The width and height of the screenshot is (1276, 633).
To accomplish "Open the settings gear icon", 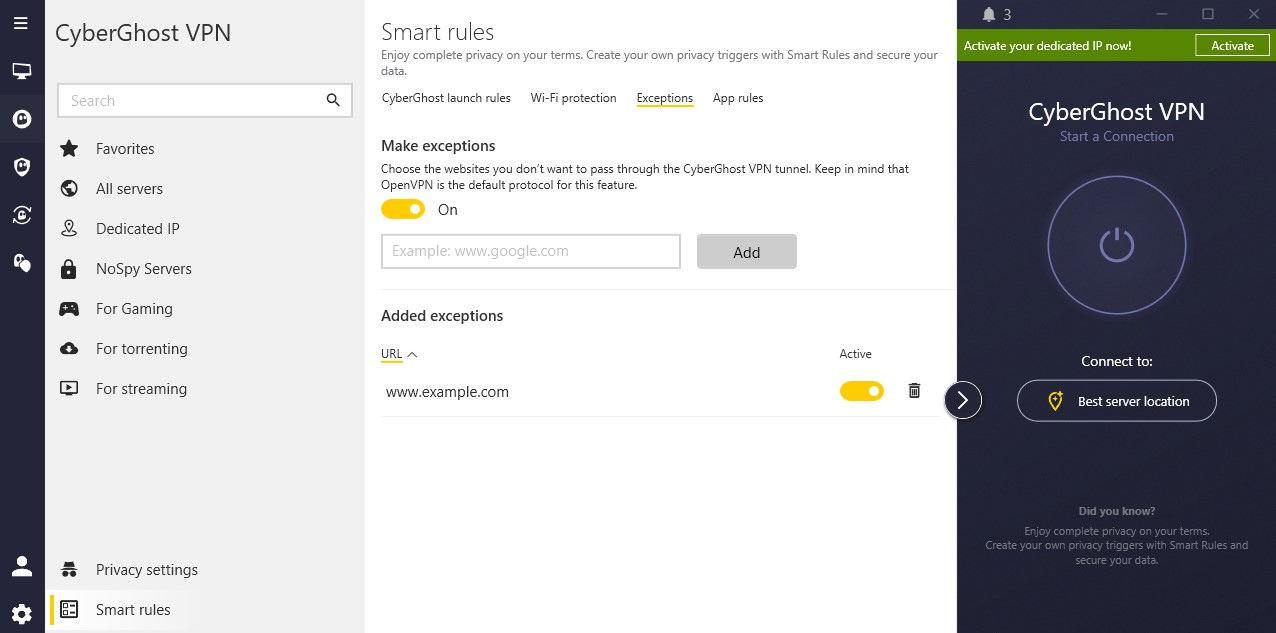I will (x=21, y=614).
